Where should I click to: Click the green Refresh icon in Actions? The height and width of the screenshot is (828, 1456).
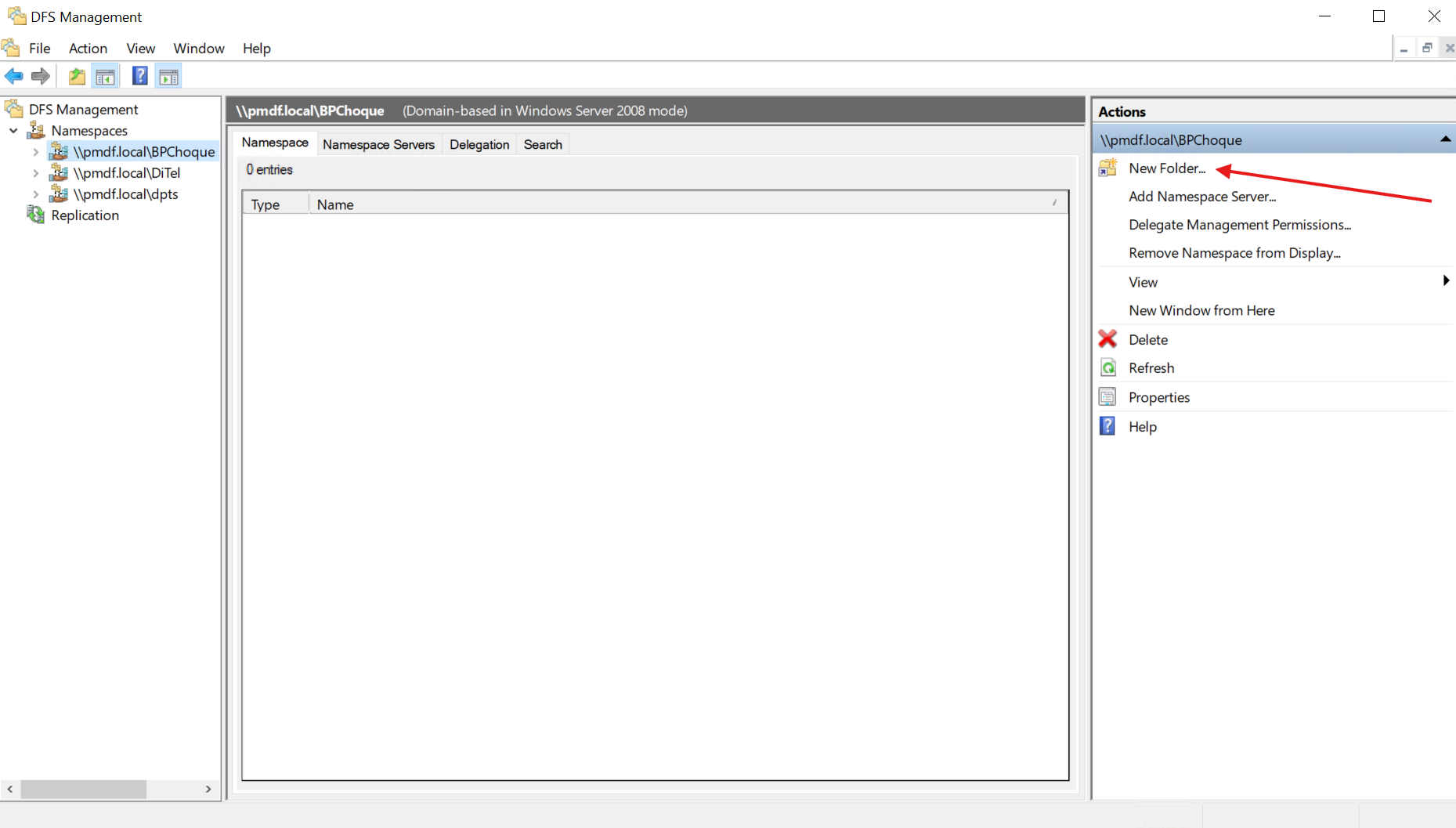click(1108, 368)
